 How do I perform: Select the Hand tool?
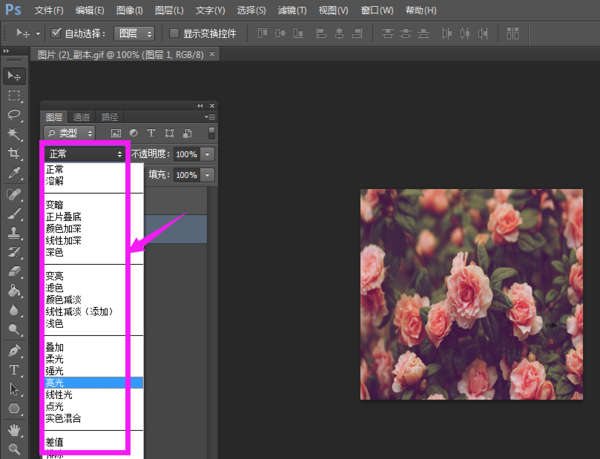(14, 430)
